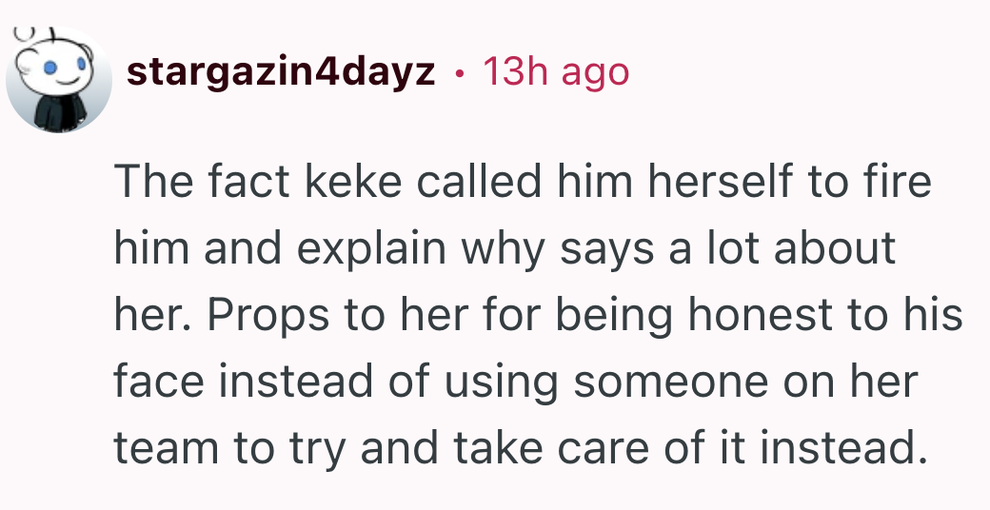Click the dot separator before the timestamp
Viewport: 990px width, 510px height.
[459, 75]
